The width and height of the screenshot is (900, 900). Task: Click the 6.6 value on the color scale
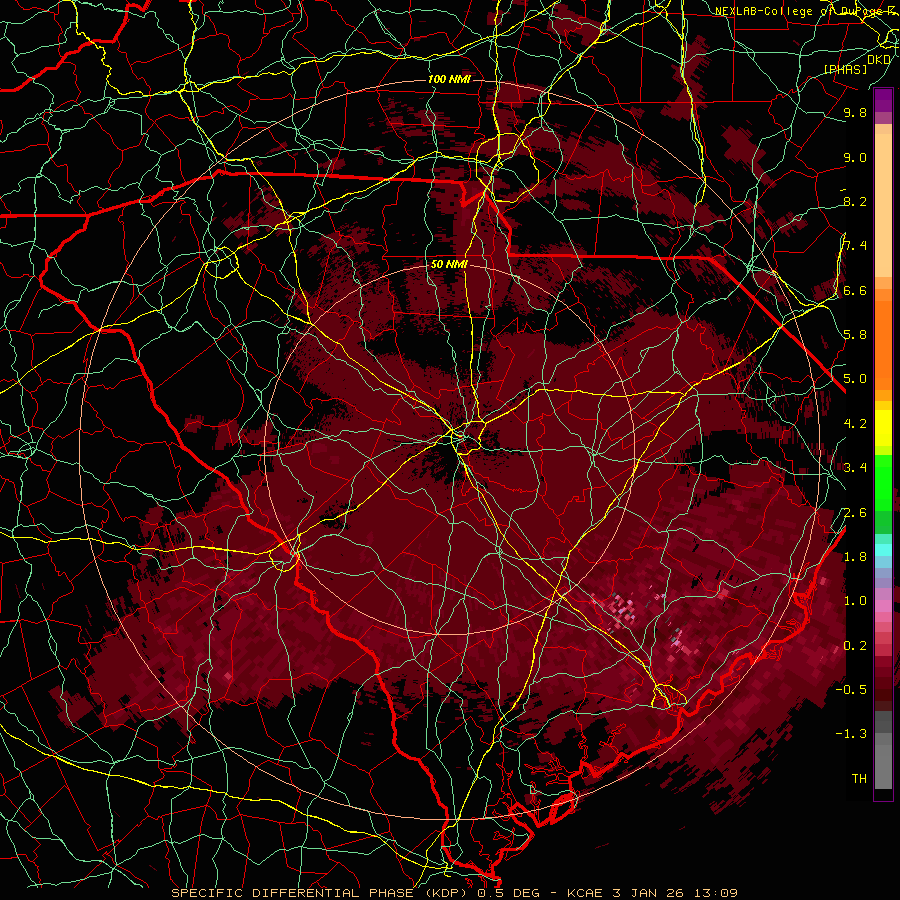pos(855,290)
